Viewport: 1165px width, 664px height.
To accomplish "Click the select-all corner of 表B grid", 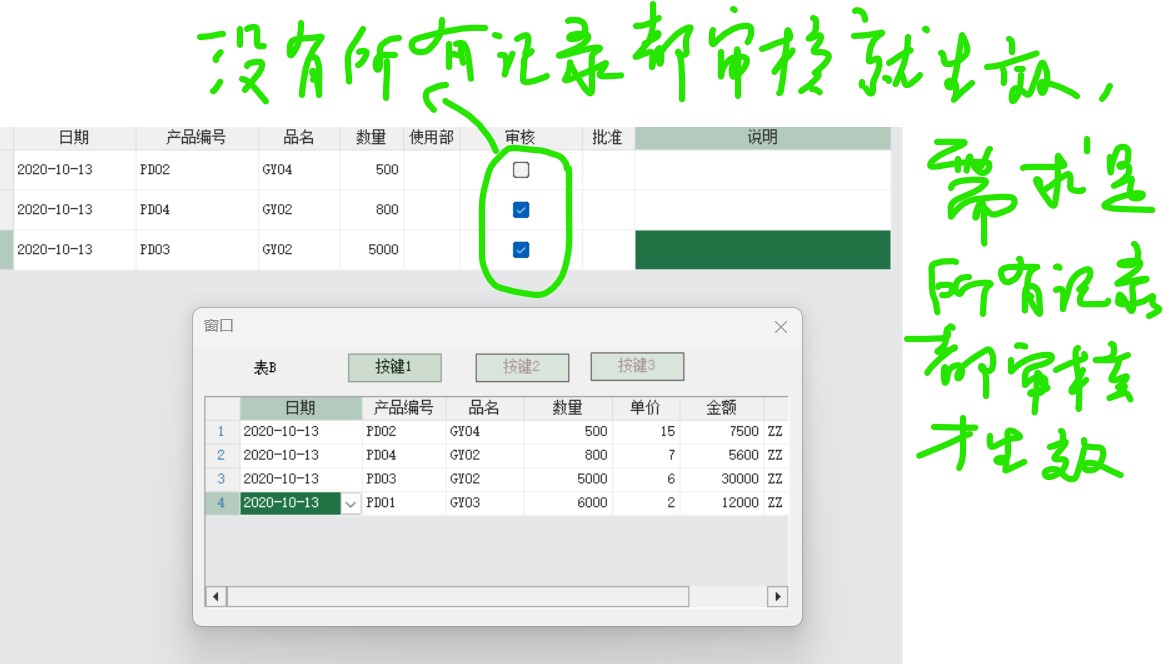I will click(x=222, y=408).
